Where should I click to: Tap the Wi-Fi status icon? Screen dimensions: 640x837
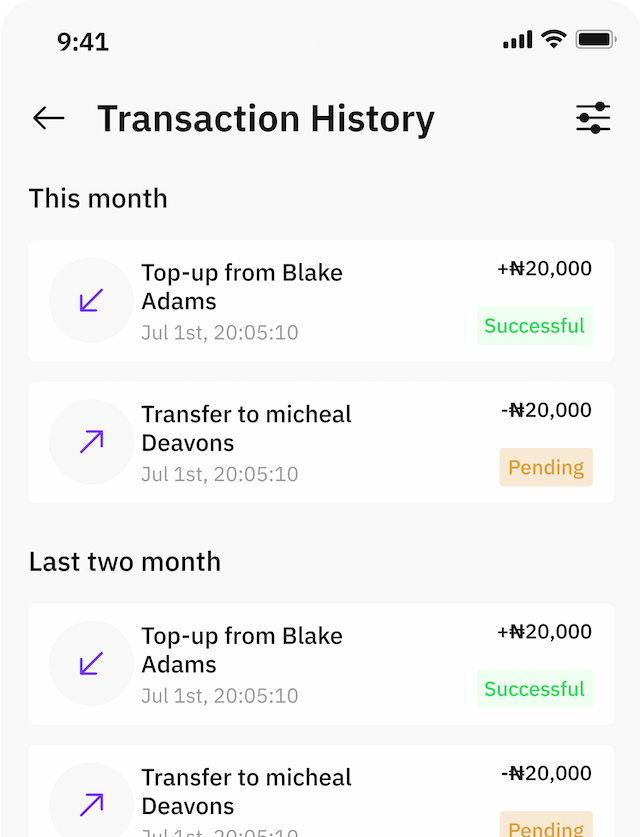tap(554, 40)
